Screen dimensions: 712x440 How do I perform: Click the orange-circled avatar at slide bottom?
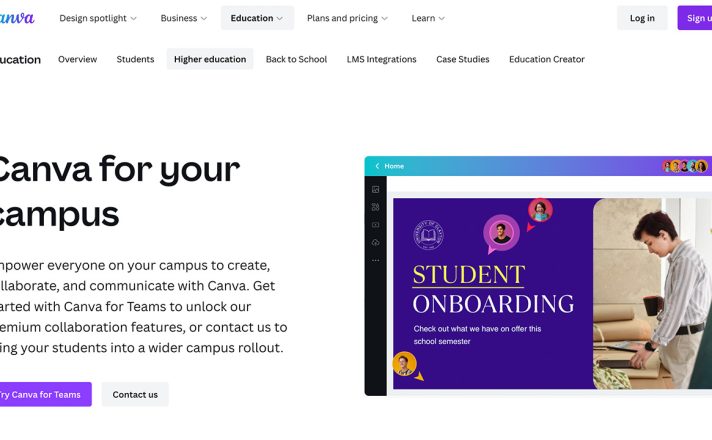(404, 364)
